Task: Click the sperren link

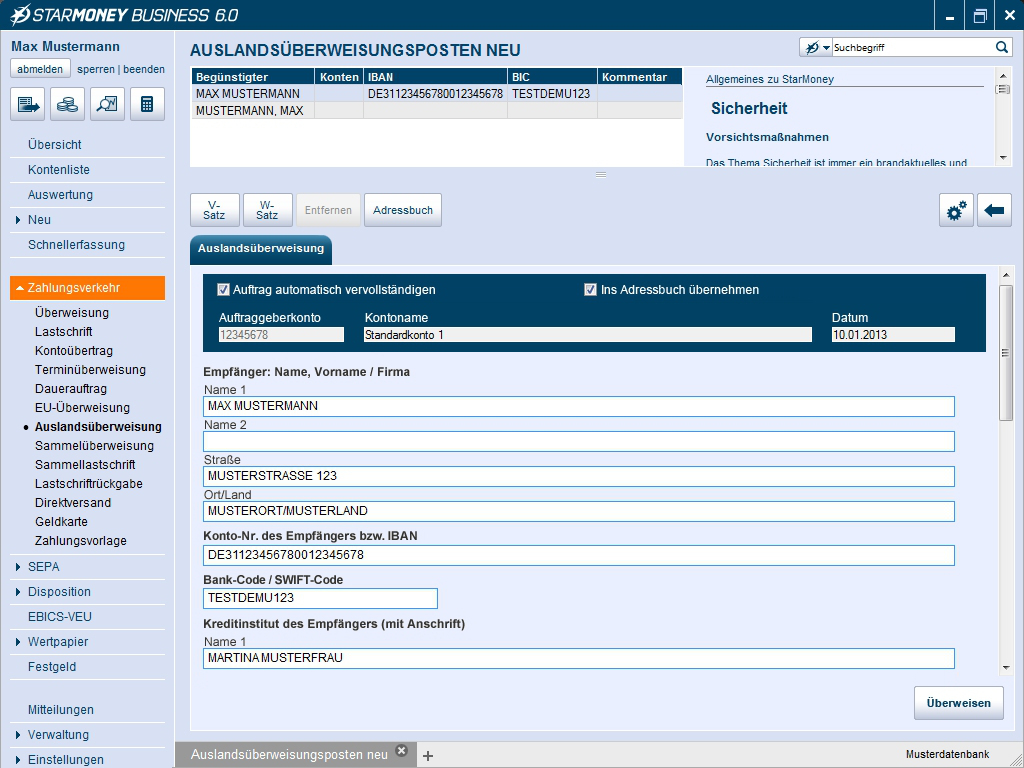Action: (95, 69)
